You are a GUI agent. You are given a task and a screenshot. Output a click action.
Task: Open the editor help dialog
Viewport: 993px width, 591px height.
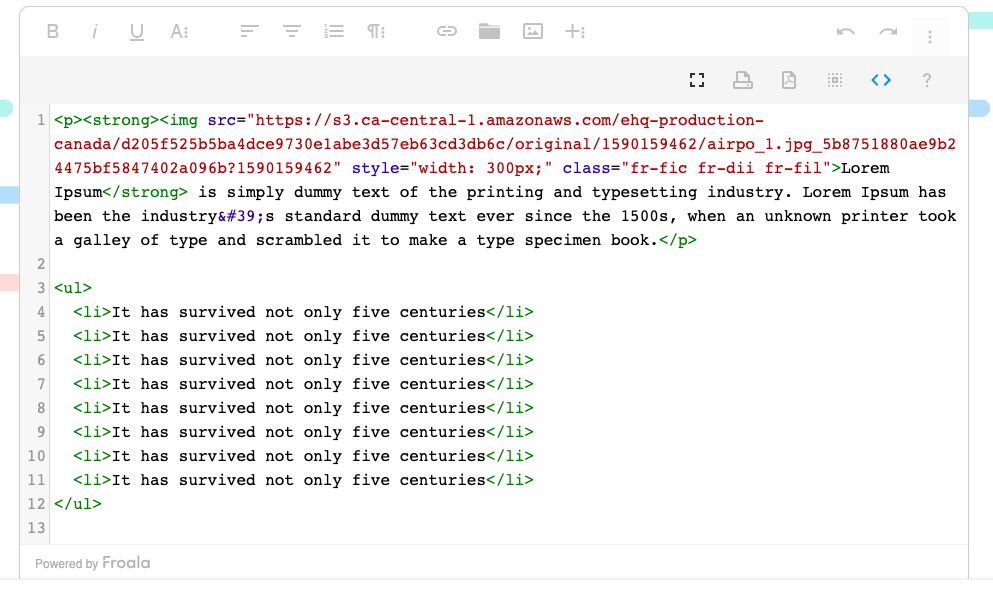(927, 80)
